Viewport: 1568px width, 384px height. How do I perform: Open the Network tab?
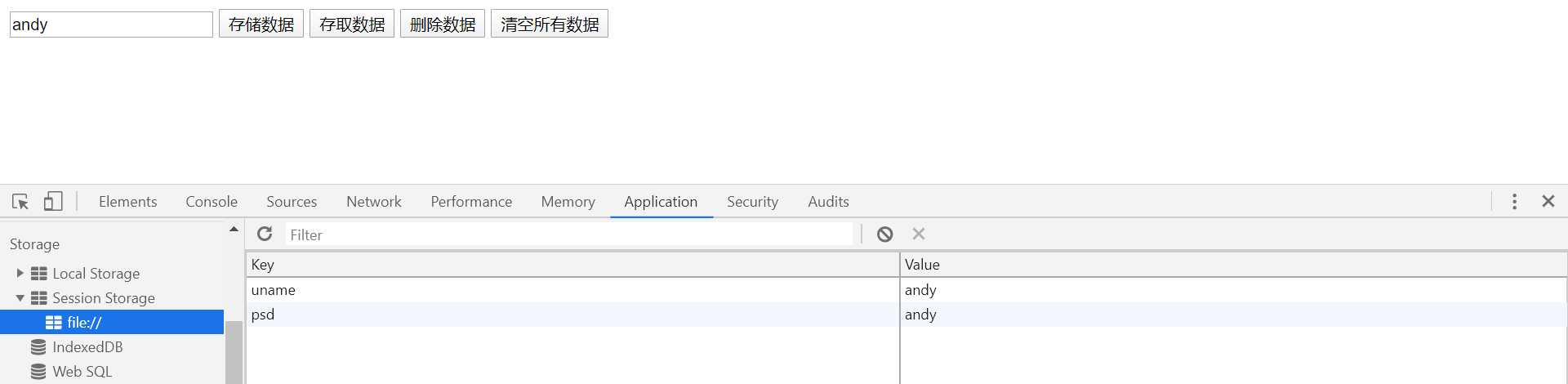point(373,202)
